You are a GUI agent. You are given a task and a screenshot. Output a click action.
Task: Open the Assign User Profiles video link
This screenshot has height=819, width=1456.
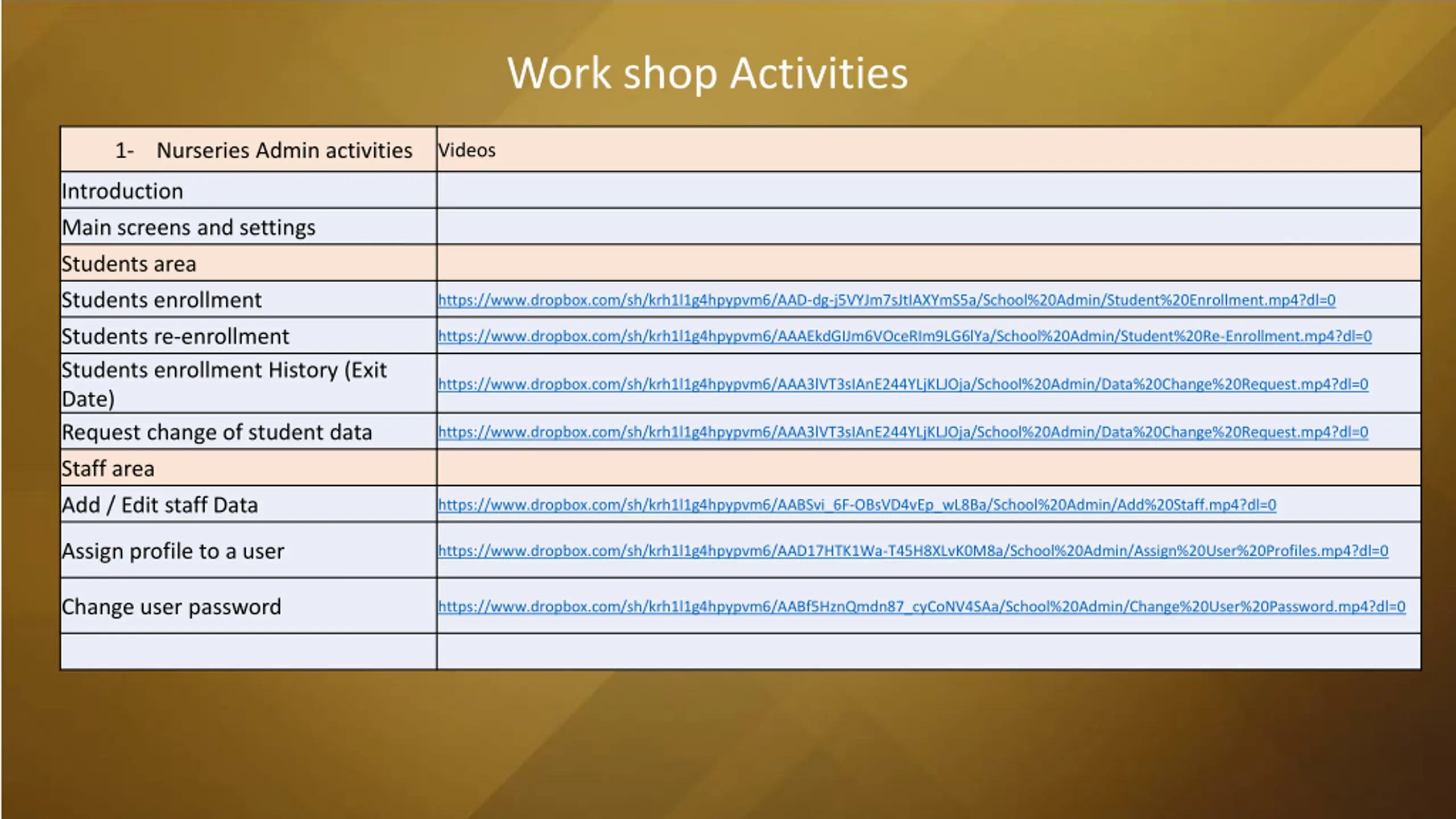(x=912, y=551)
